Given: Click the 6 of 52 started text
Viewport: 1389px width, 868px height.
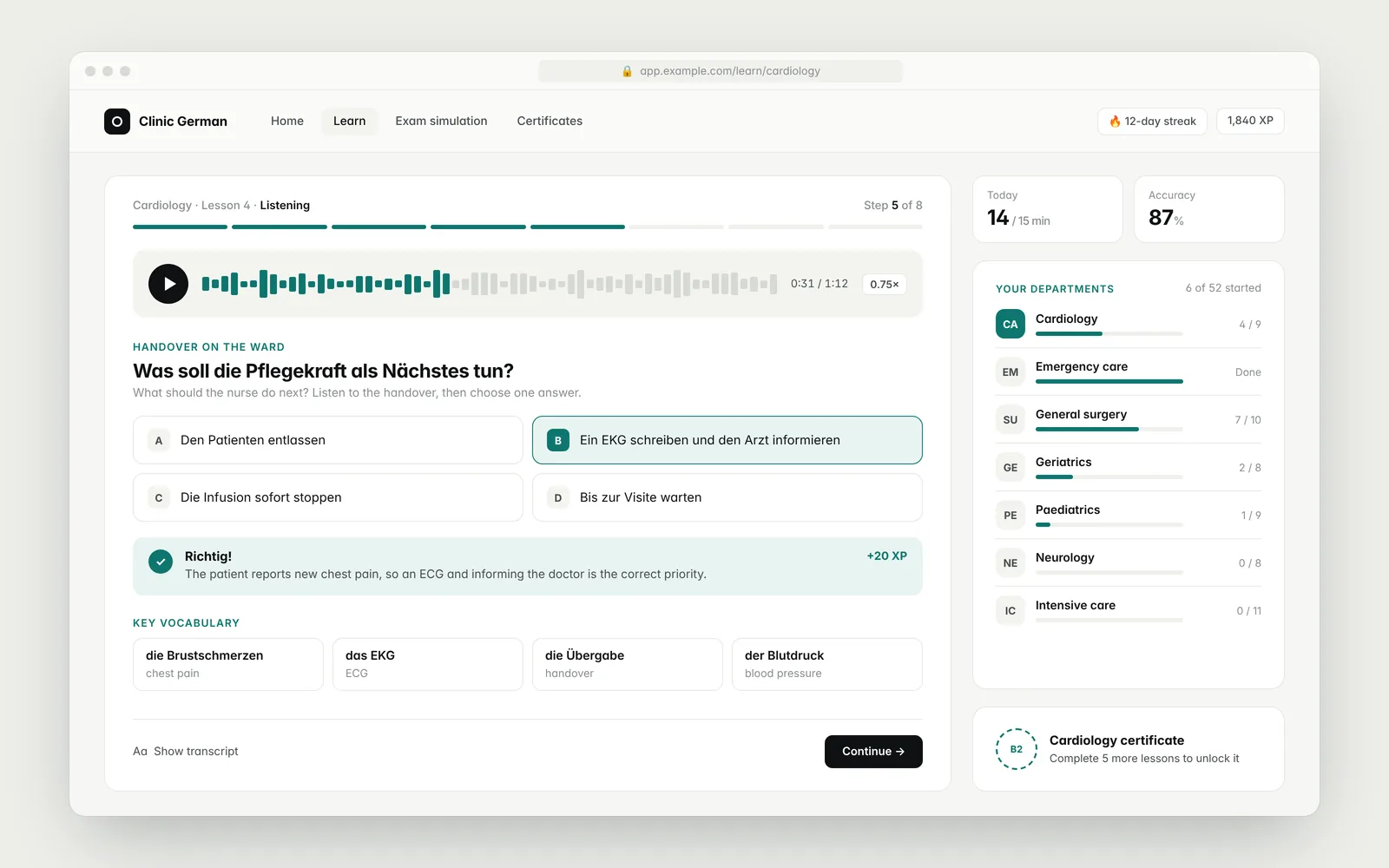Looking at the screenshot, I should [1223, 288].
